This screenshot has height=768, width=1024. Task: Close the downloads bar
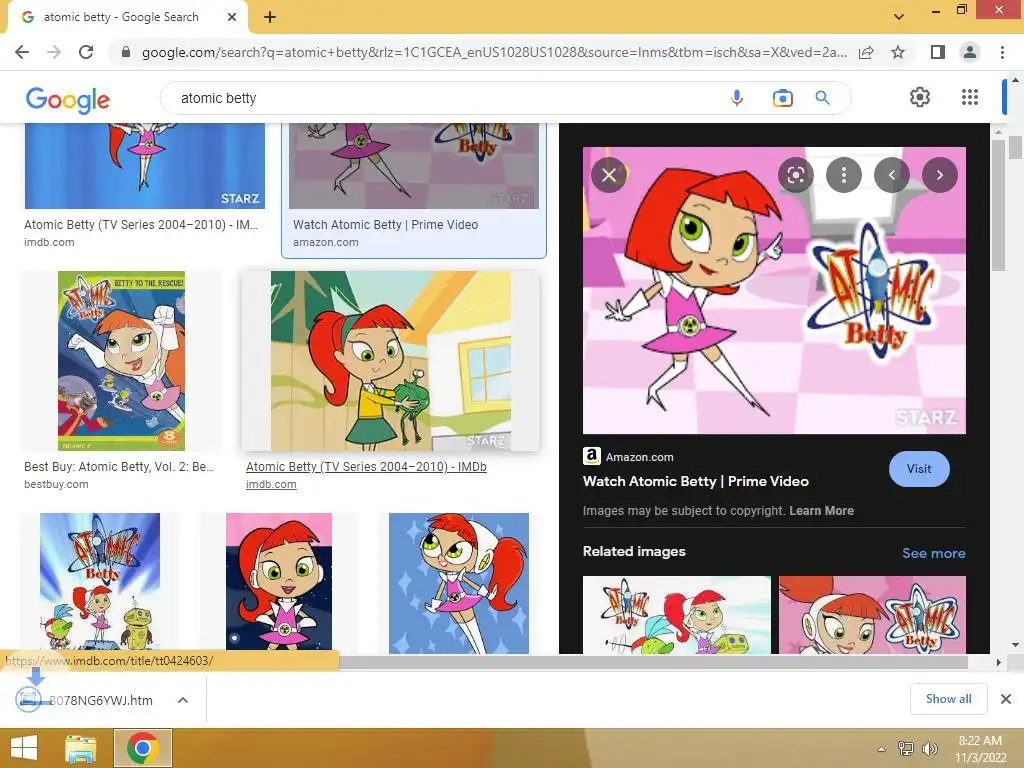pyautogui.click(x=1006, y=699)
